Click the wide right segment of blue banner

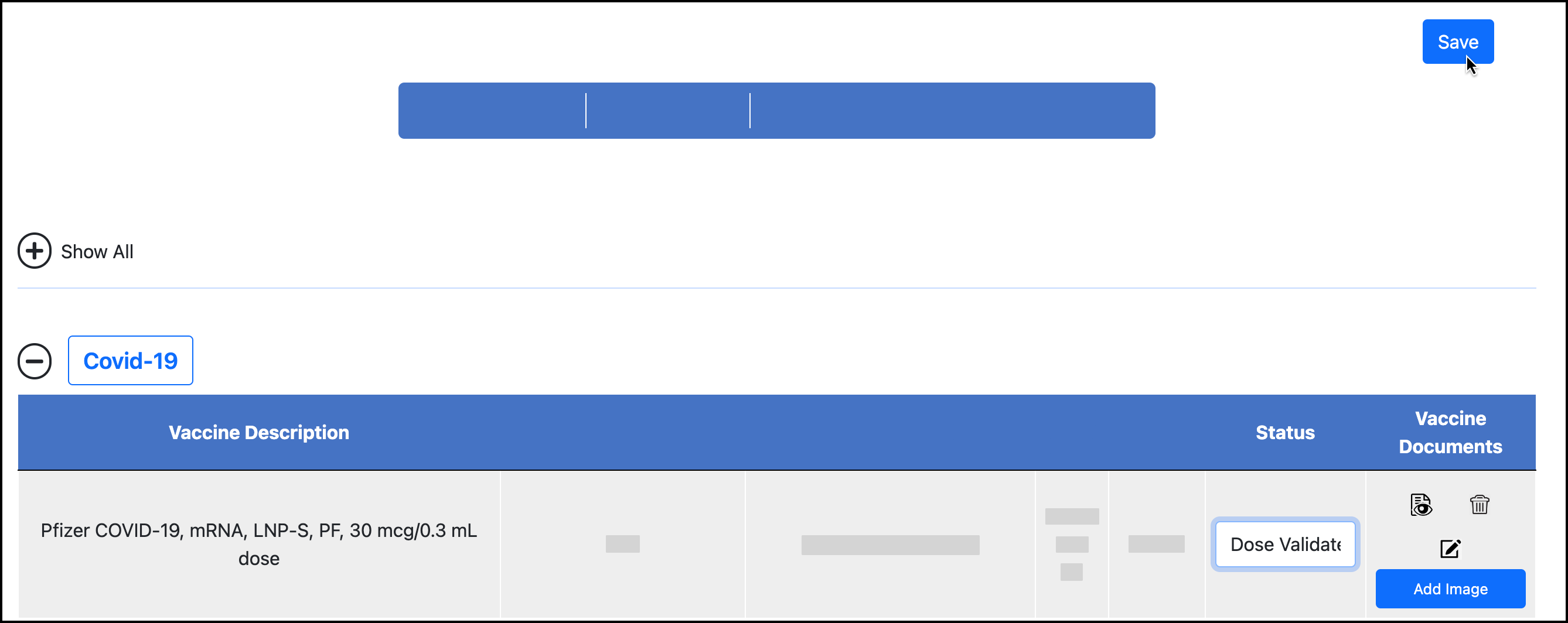[x=952, y=111]
